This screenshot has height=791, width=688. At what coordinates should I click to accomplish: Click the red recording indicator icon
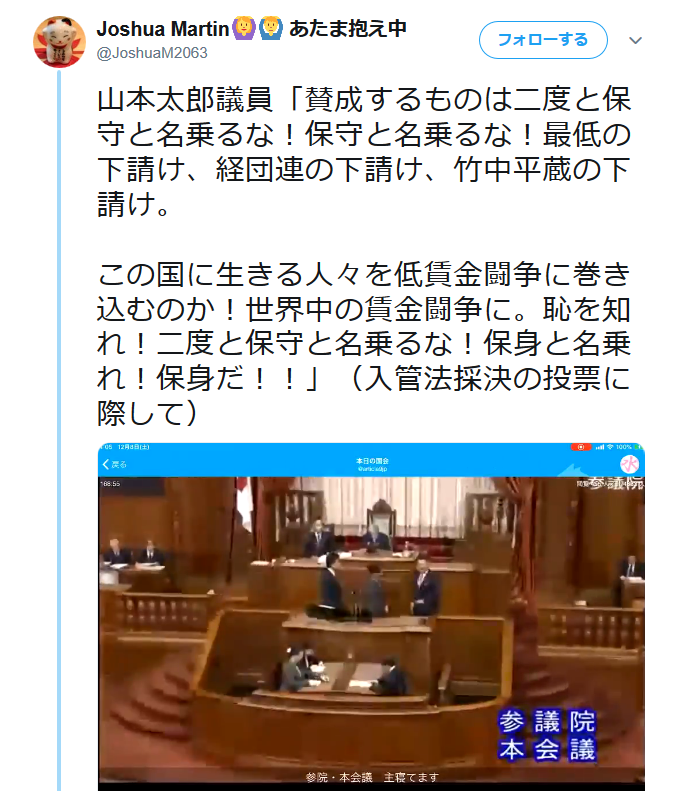[x=581, y=447]
